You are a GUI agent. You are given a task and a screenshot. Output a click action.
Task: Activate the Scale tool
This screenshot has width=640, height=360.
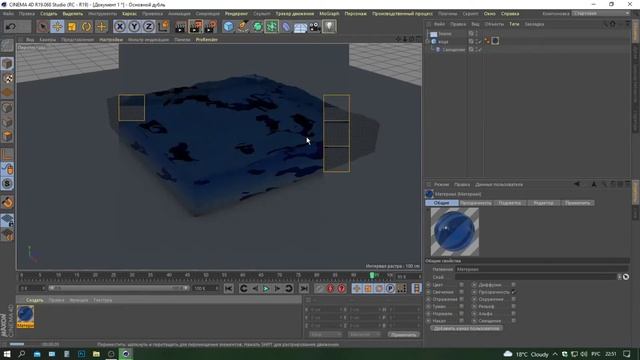click(72, 27)
